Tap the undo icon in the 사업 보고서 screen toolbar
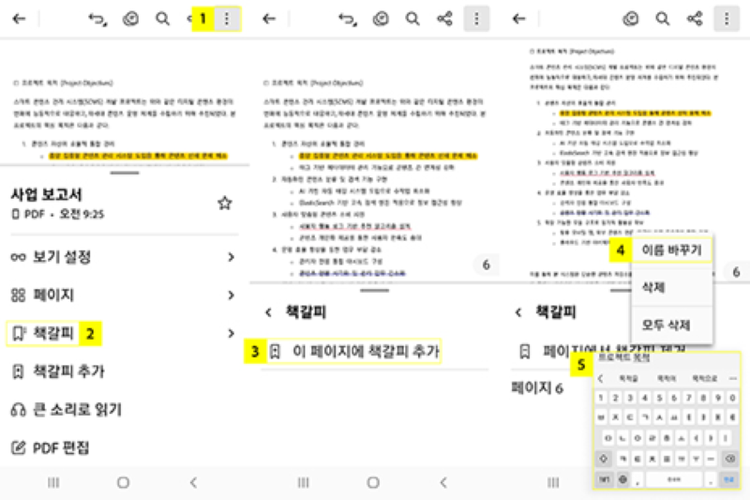This screenshot has width=750, height=500. click(98, 19)
